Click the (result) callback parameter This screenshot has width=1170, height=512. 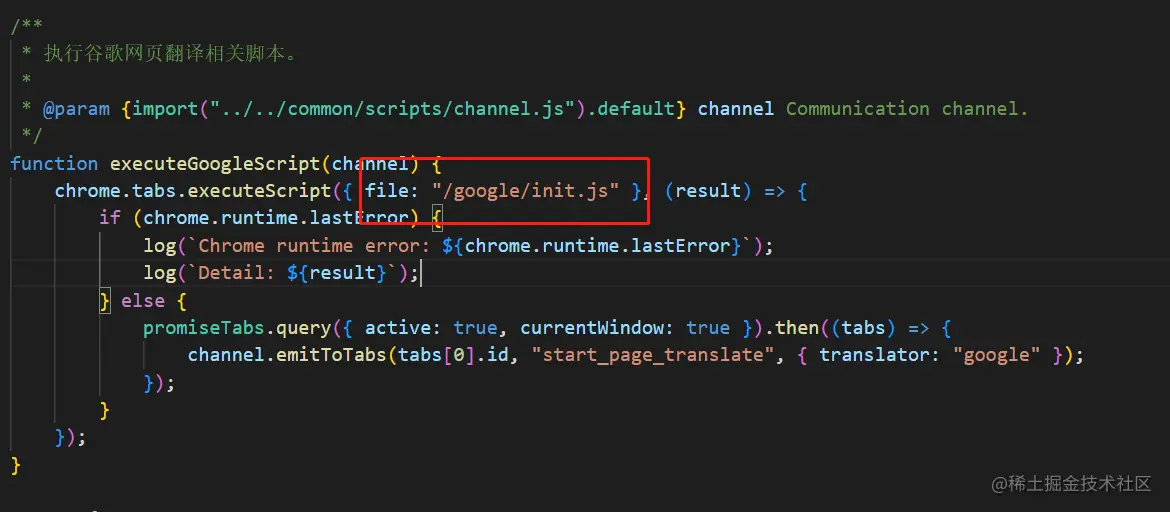(x=707, y=191)
